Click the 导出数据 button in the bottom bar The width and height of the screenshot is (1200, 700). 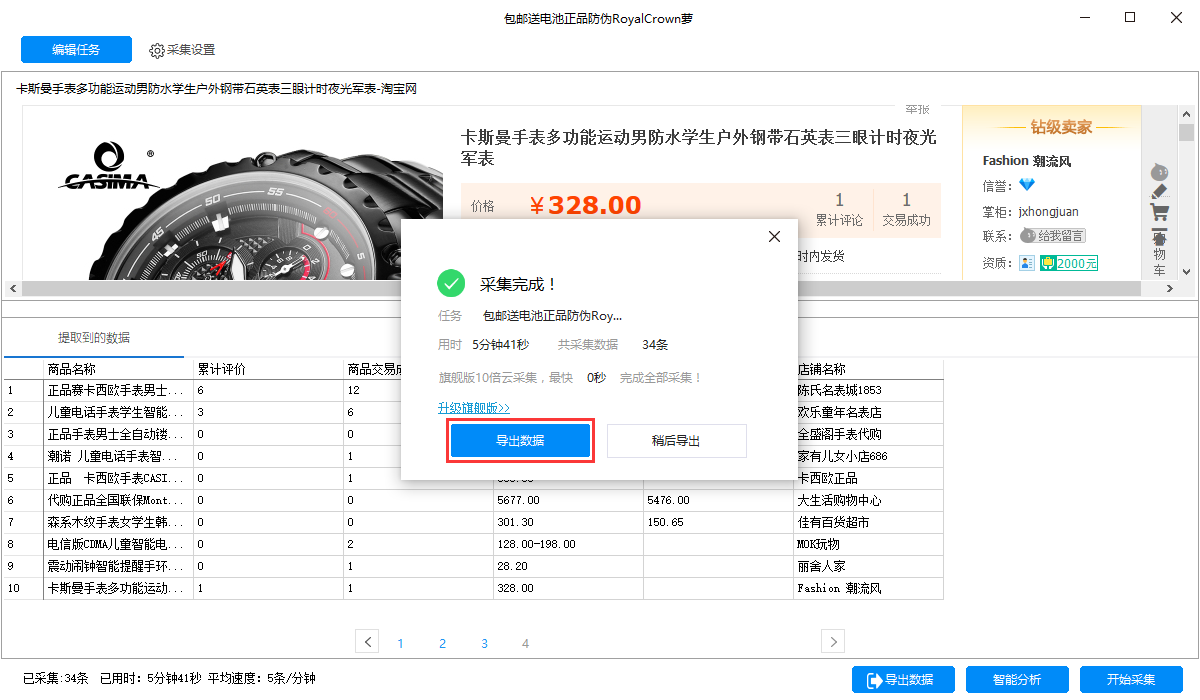click(x=903, y=680)
